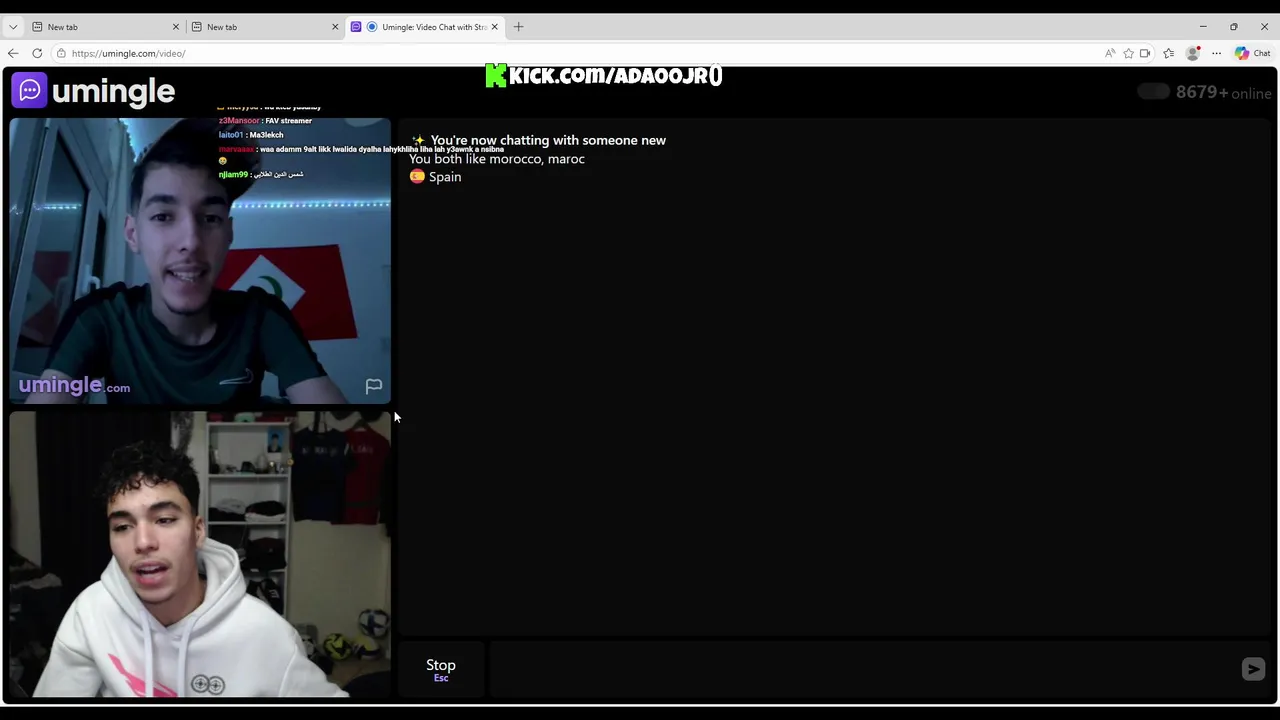Open the browser profile avatar

click(1192, 53)
